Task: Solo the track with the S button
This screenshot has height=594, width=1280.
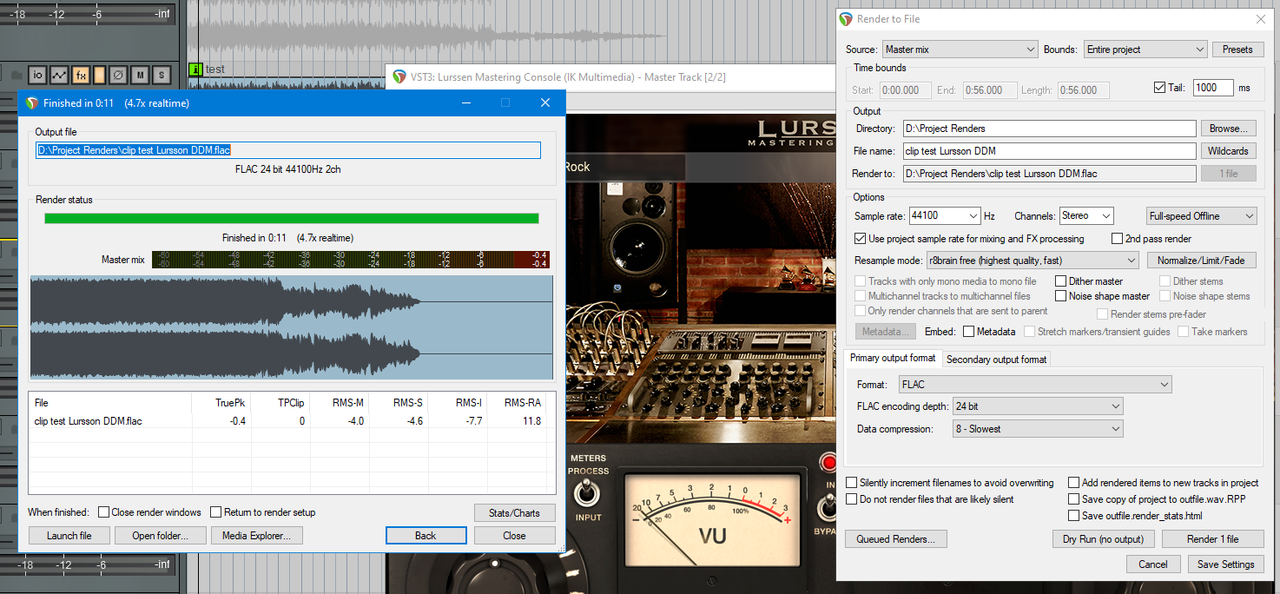Action: tap(161, 75)
